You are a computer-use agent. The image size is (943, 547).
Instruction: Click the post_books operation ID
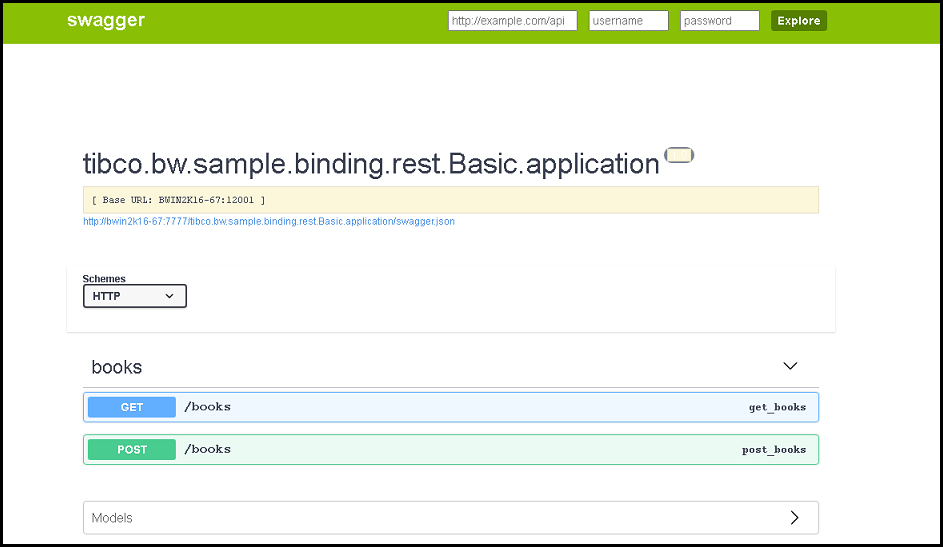point(774,450)
